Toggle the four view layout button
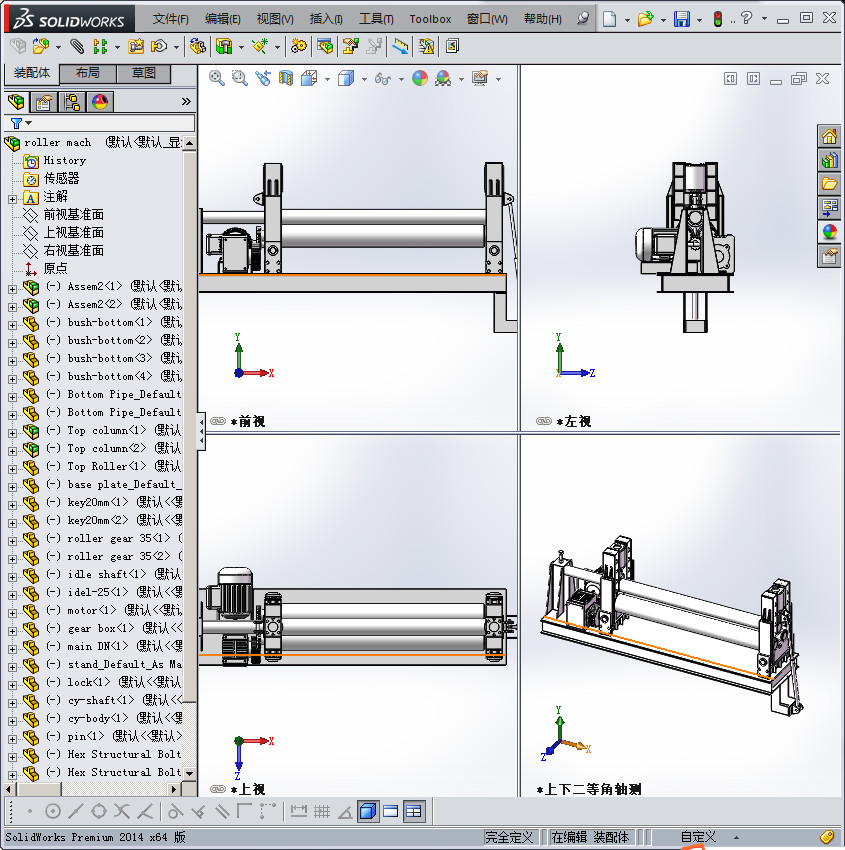This screenshot has width=845, height=850. tap(414, 812)
